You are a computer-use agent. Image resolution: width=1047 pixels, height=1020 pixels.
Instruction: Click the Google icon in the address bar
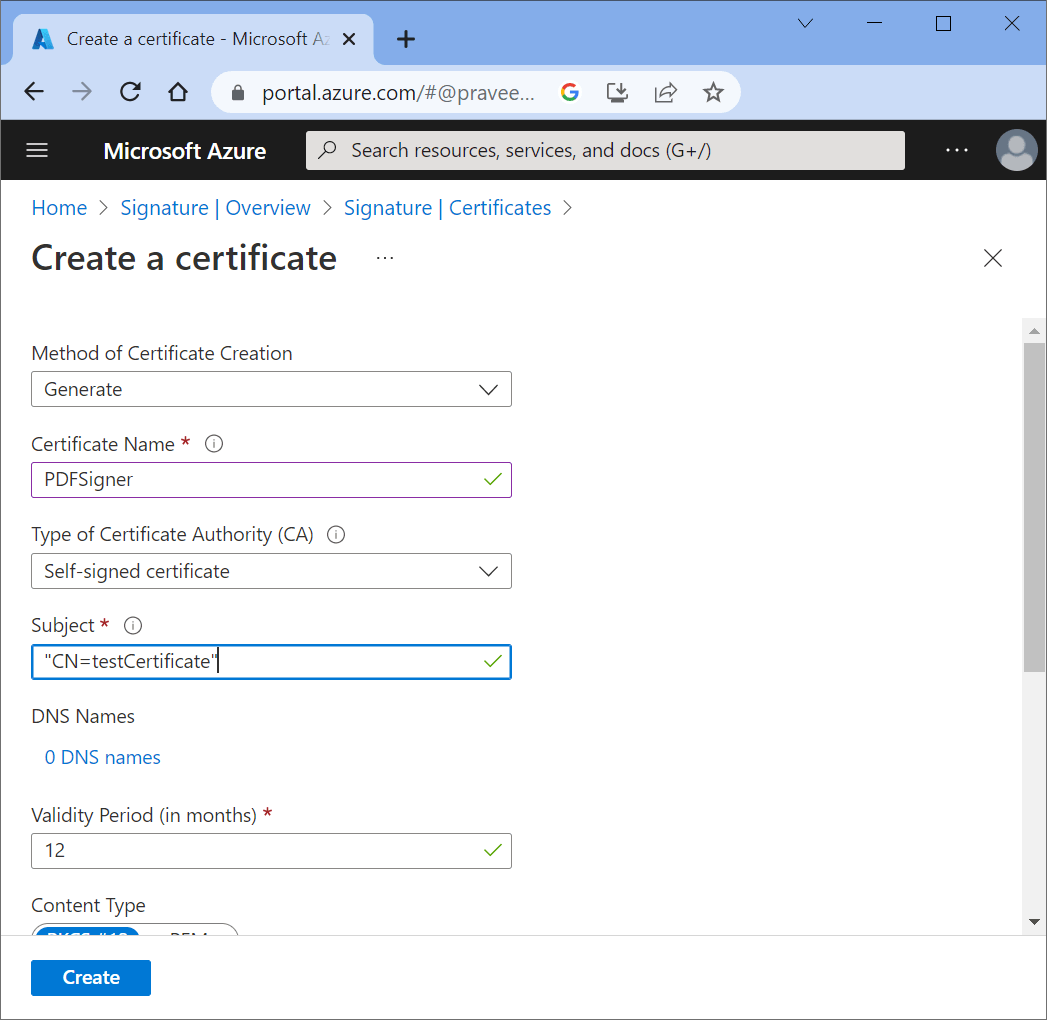pyautogui.click(x=569, y=91)
